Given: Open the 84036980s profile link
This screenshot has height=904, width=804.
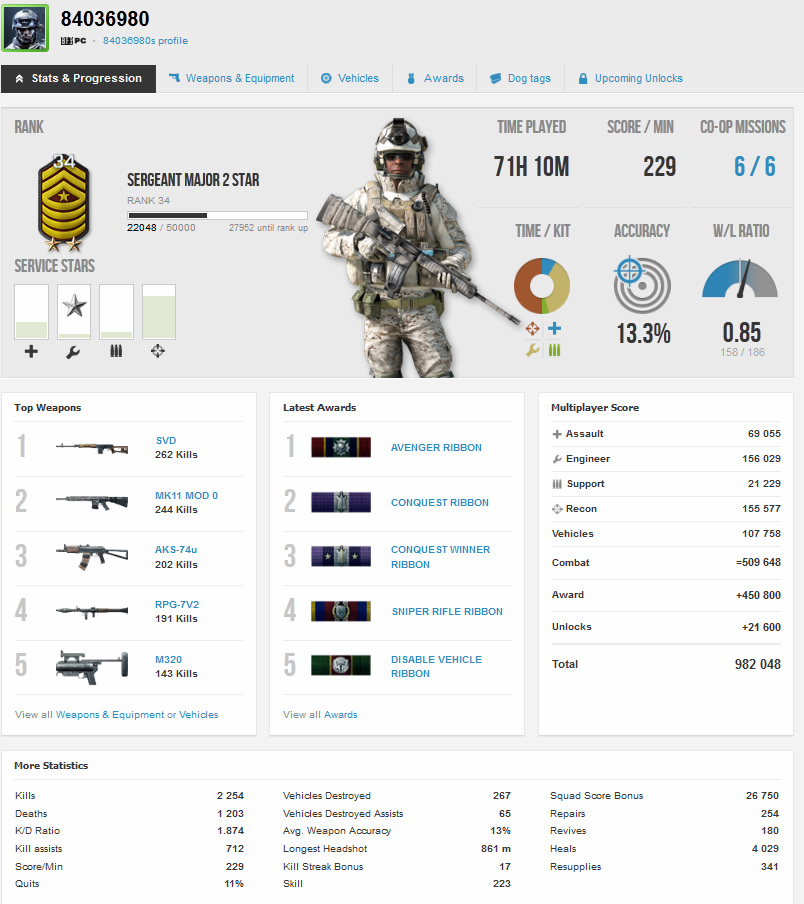Looking at the screenshot, I should 145,41.
